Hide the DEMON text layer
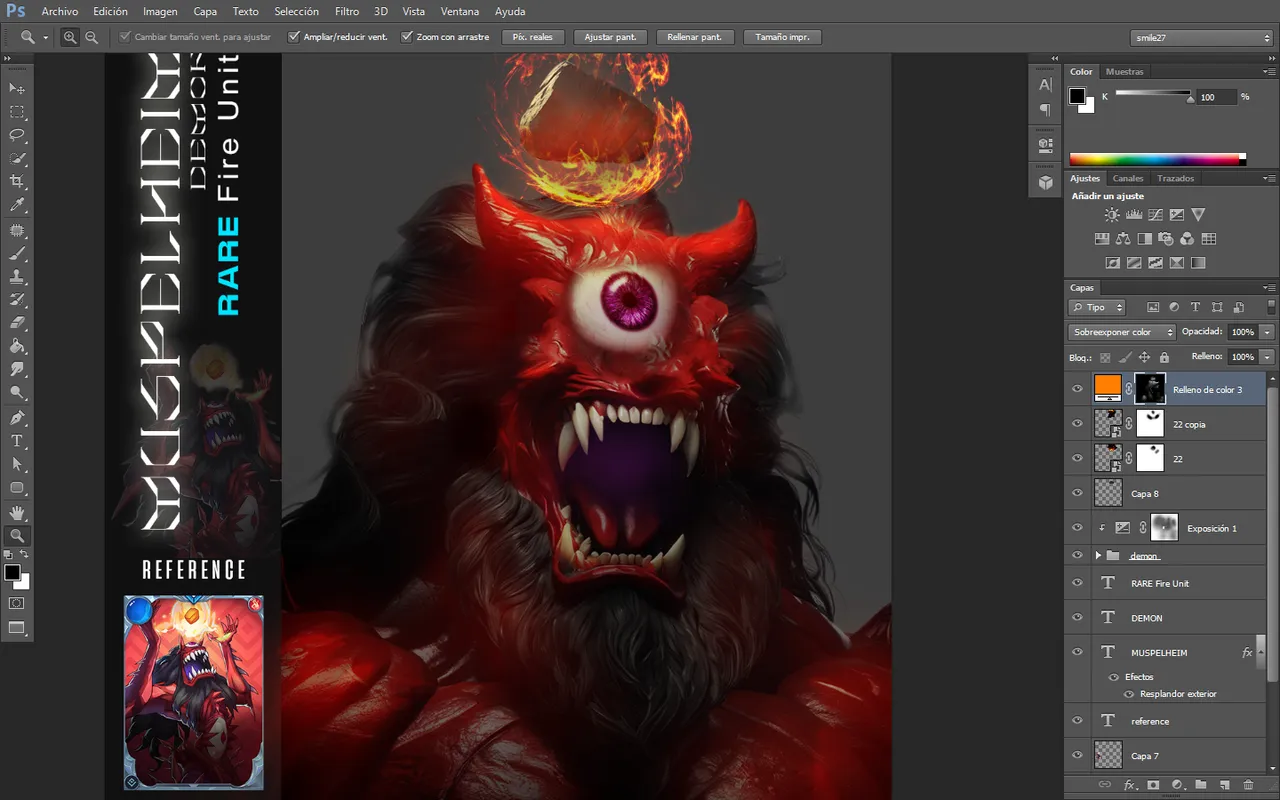This screenshot has height=800, width=1280. 1077,618
